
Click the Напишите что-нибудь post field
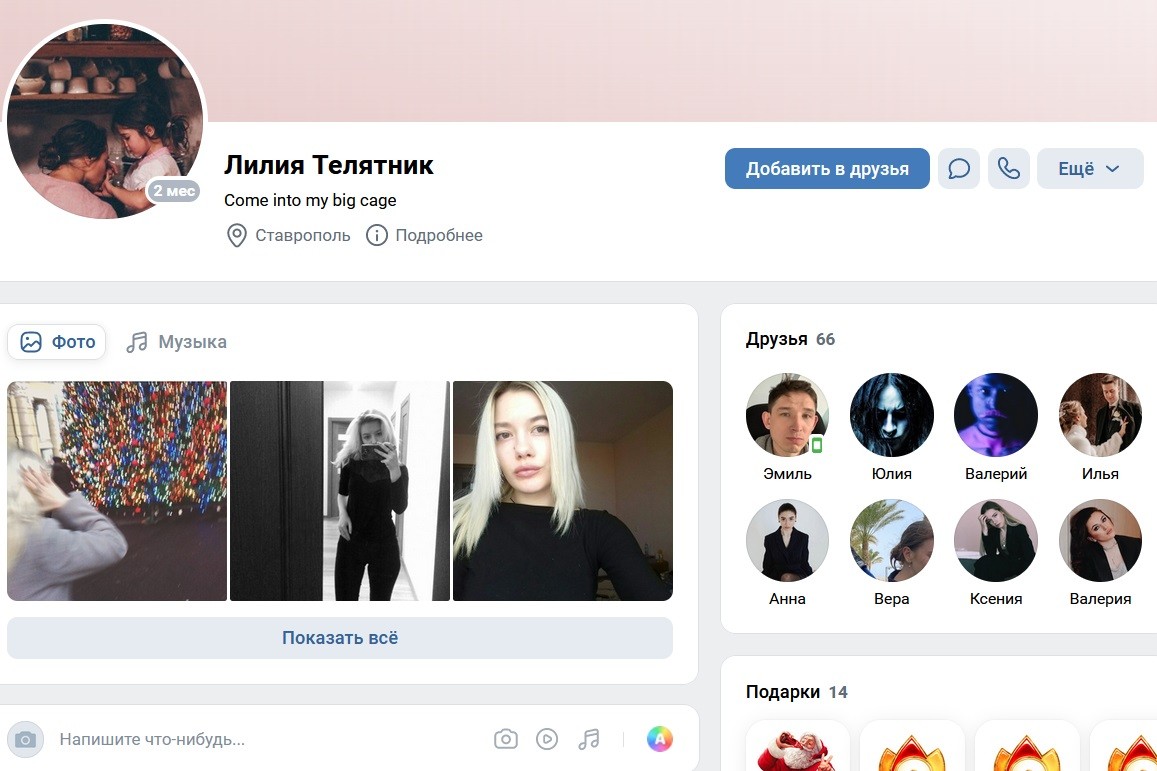coord(152,739)
